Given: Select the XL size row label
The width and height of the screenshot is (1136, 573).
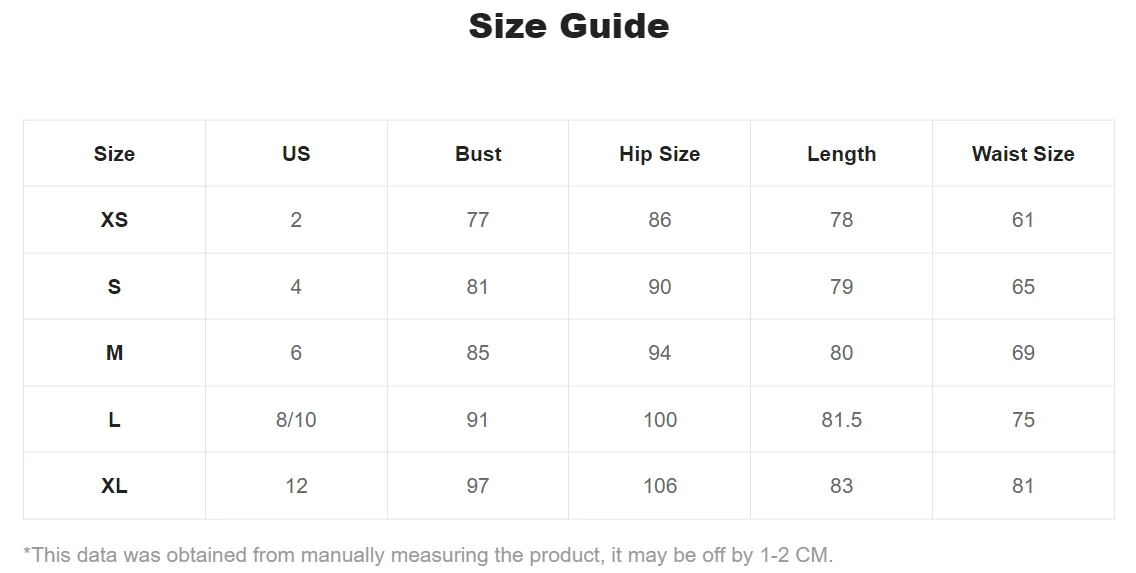Looking at the screenshot, I should pyautogui.click(x=114, y=486).
